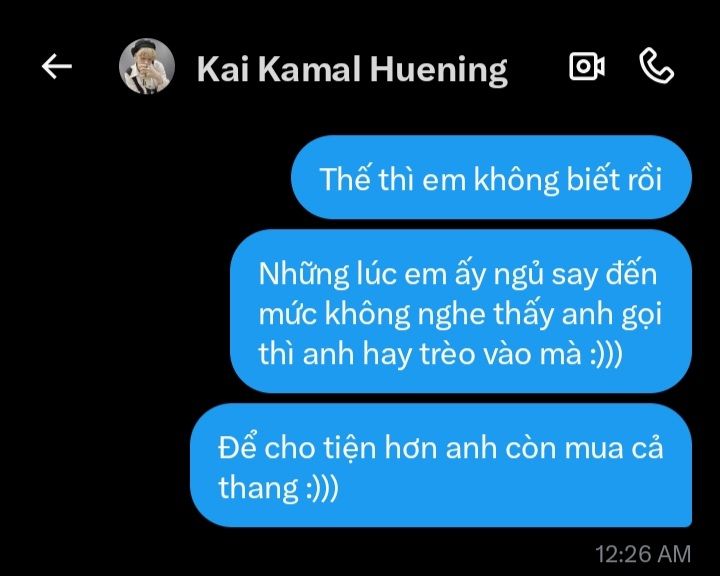The image size is (720, 576).
Task: View the contact's round avatar
Action: click(x=147, y=66)
